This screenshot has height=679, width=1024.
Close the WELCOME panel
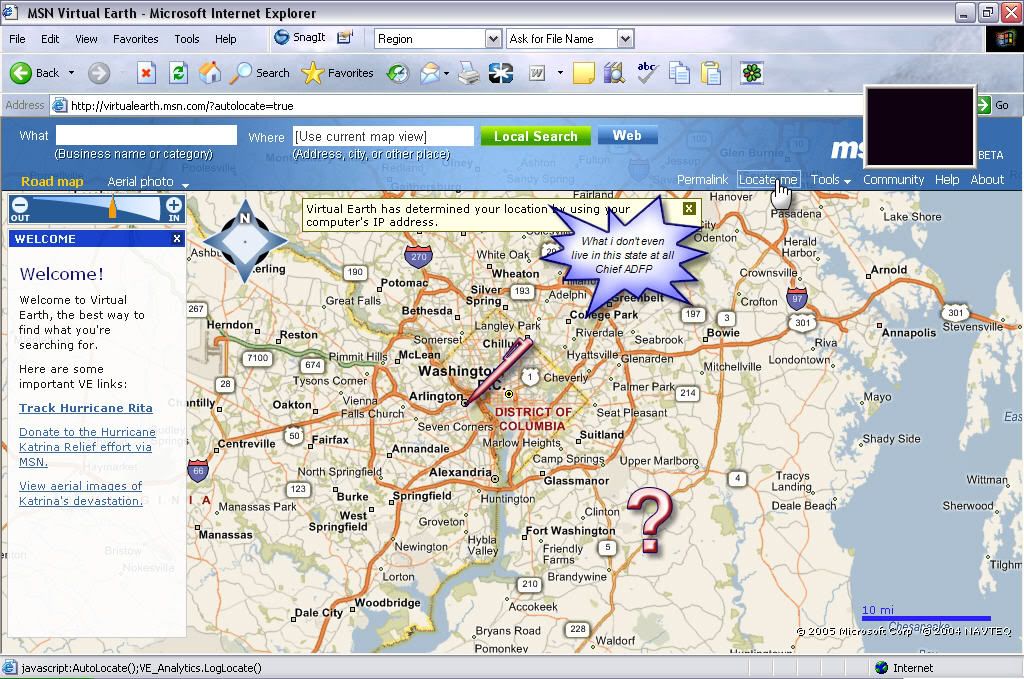176,239
